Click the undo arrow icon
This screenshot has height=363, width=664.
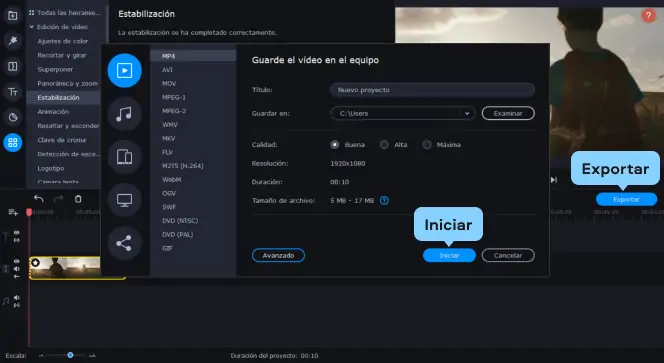point(39,199)
